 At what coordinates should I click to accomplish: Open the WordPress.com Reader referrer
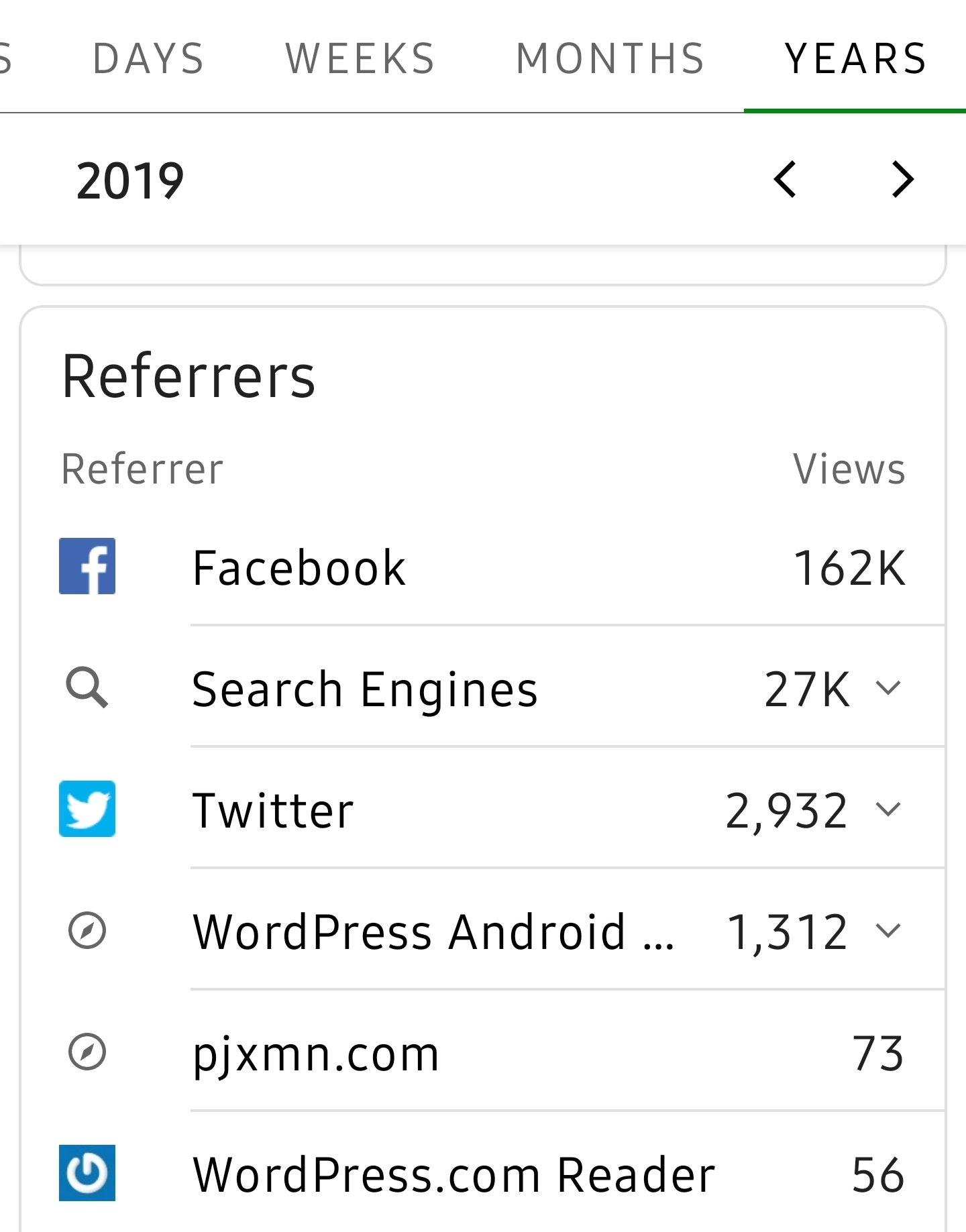[x=454, y=1175]
